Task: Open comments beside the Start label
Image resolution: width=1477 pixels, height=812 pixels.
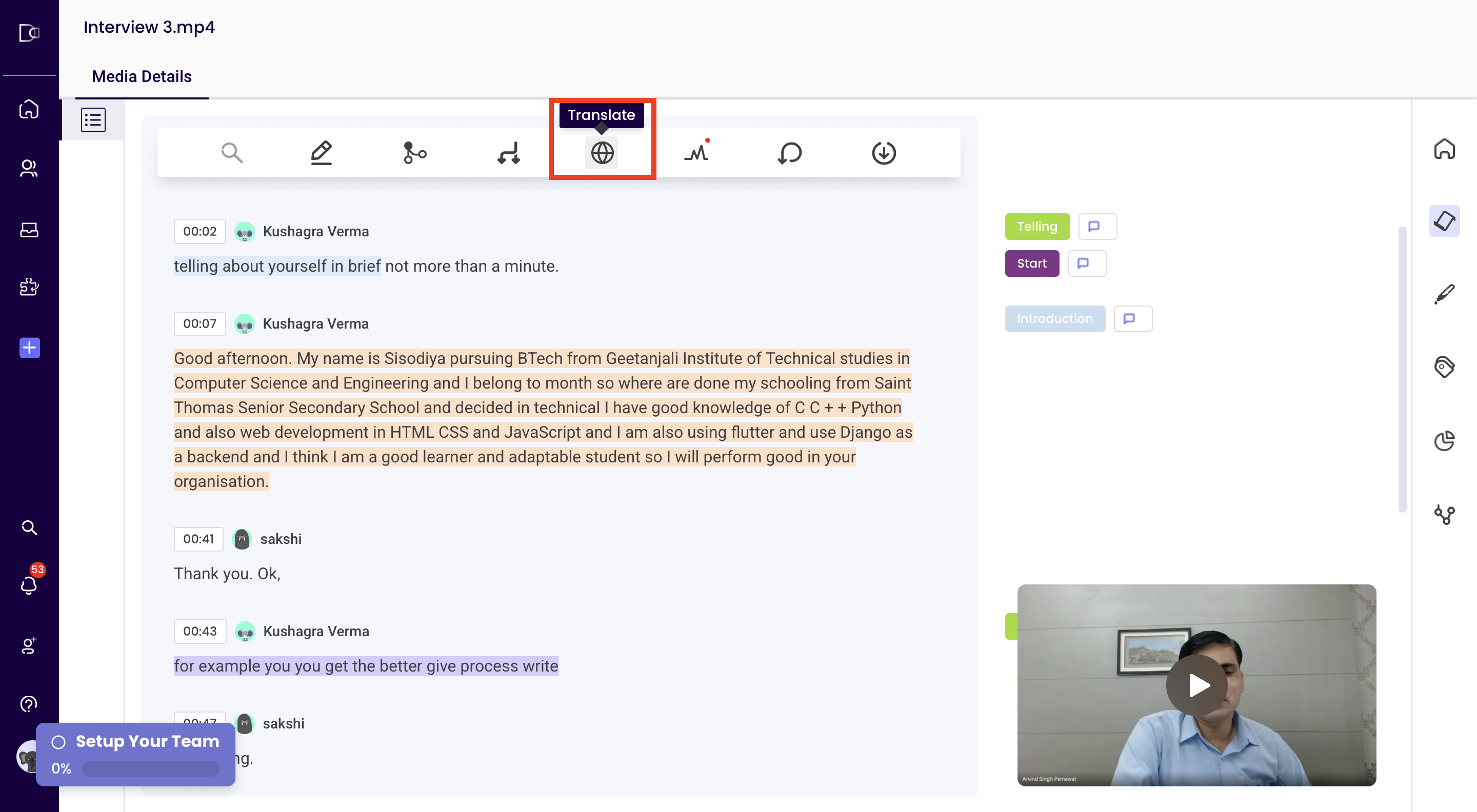Action: click(1087, 263)
